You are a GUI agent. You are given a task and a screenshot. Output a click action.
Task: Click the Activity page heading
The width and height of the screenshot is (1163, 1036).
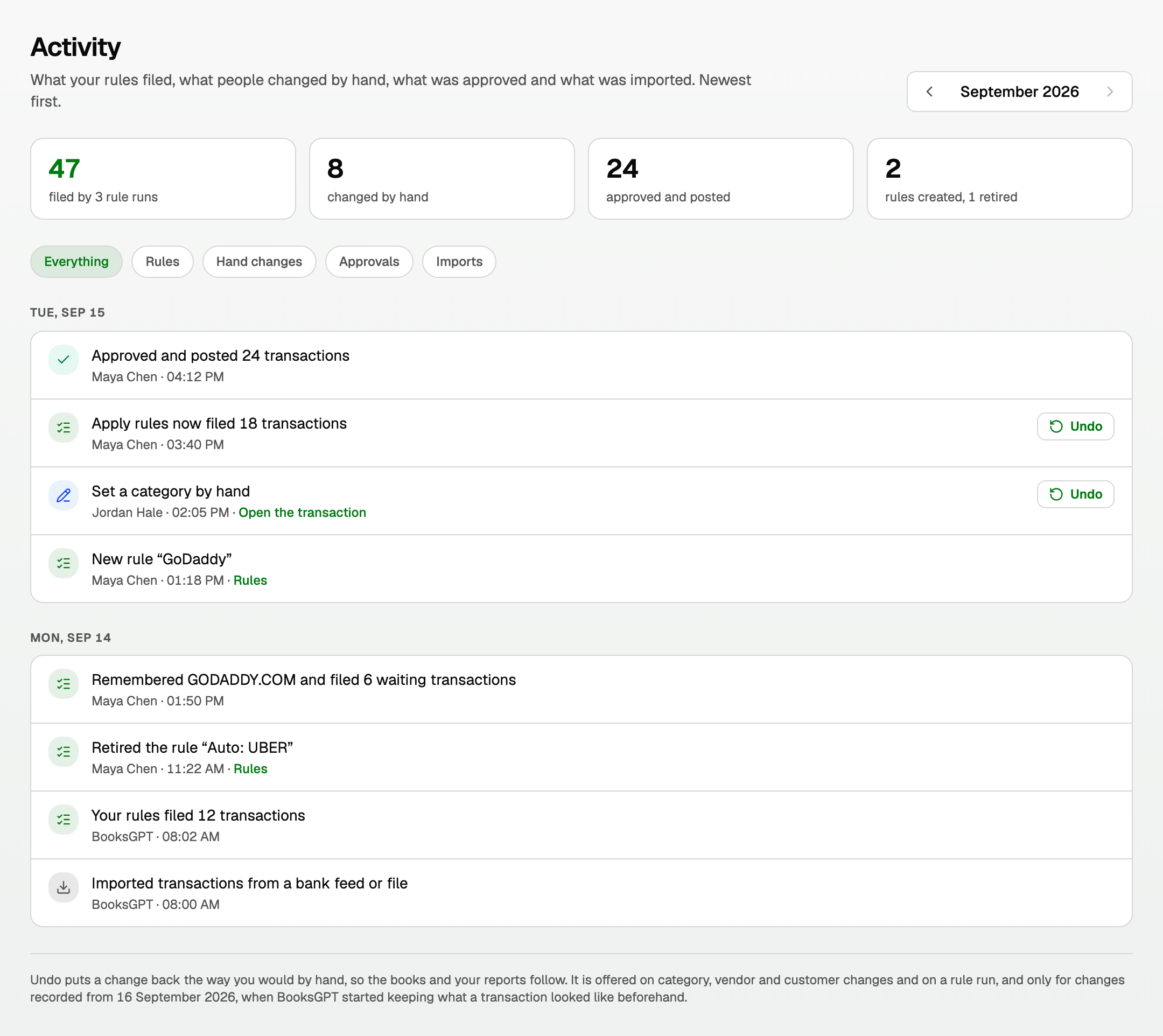coord(75,47)
